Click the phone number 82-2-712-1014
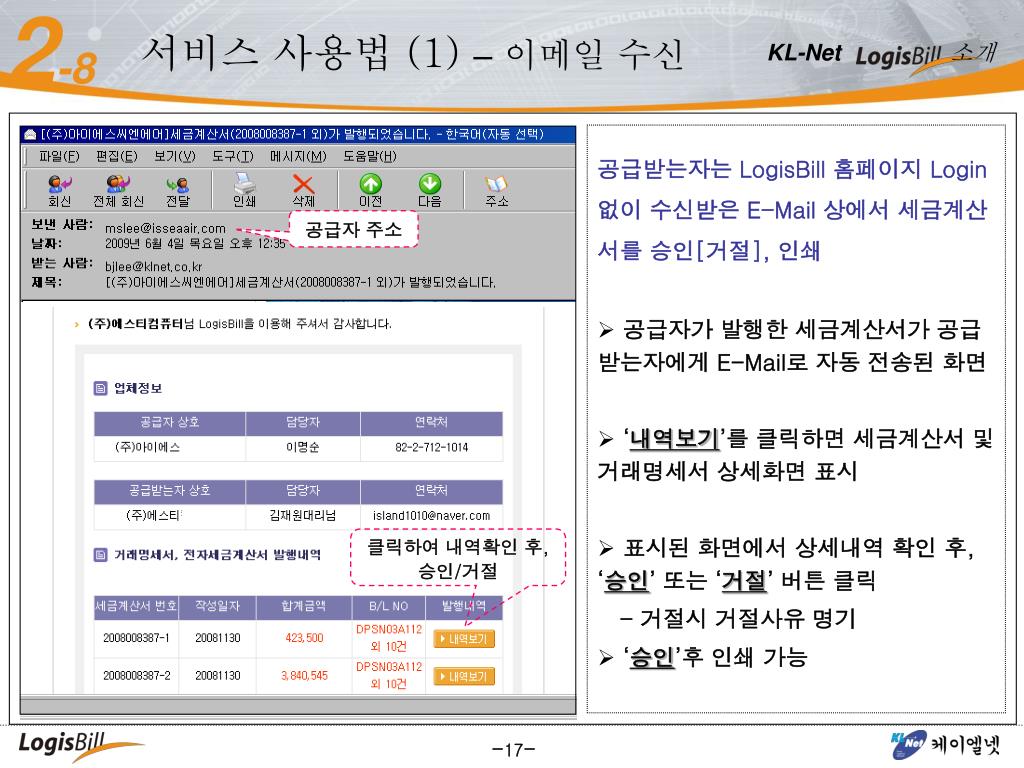This screenshot has width=1024, height=768. tap(431, 447)
